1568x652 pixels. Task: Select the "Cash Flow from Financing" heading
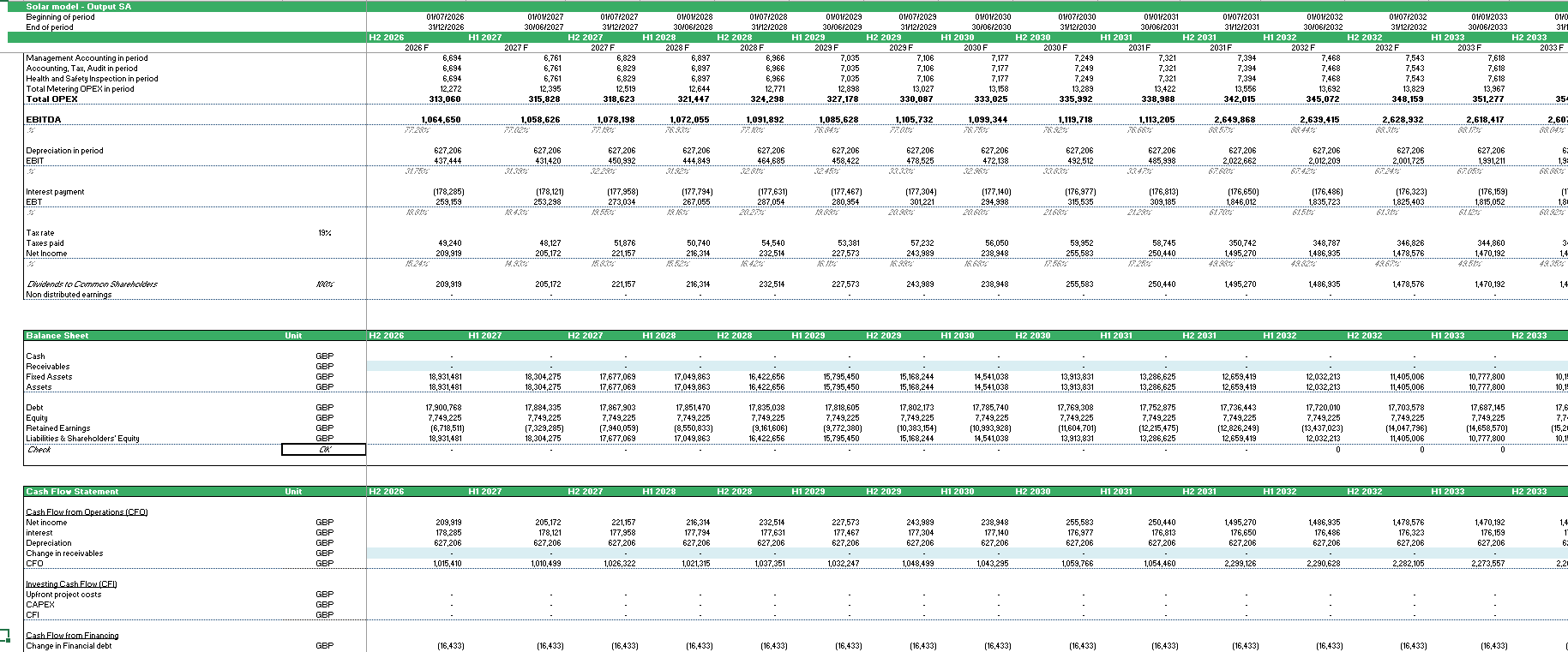(x=72, y=636)
